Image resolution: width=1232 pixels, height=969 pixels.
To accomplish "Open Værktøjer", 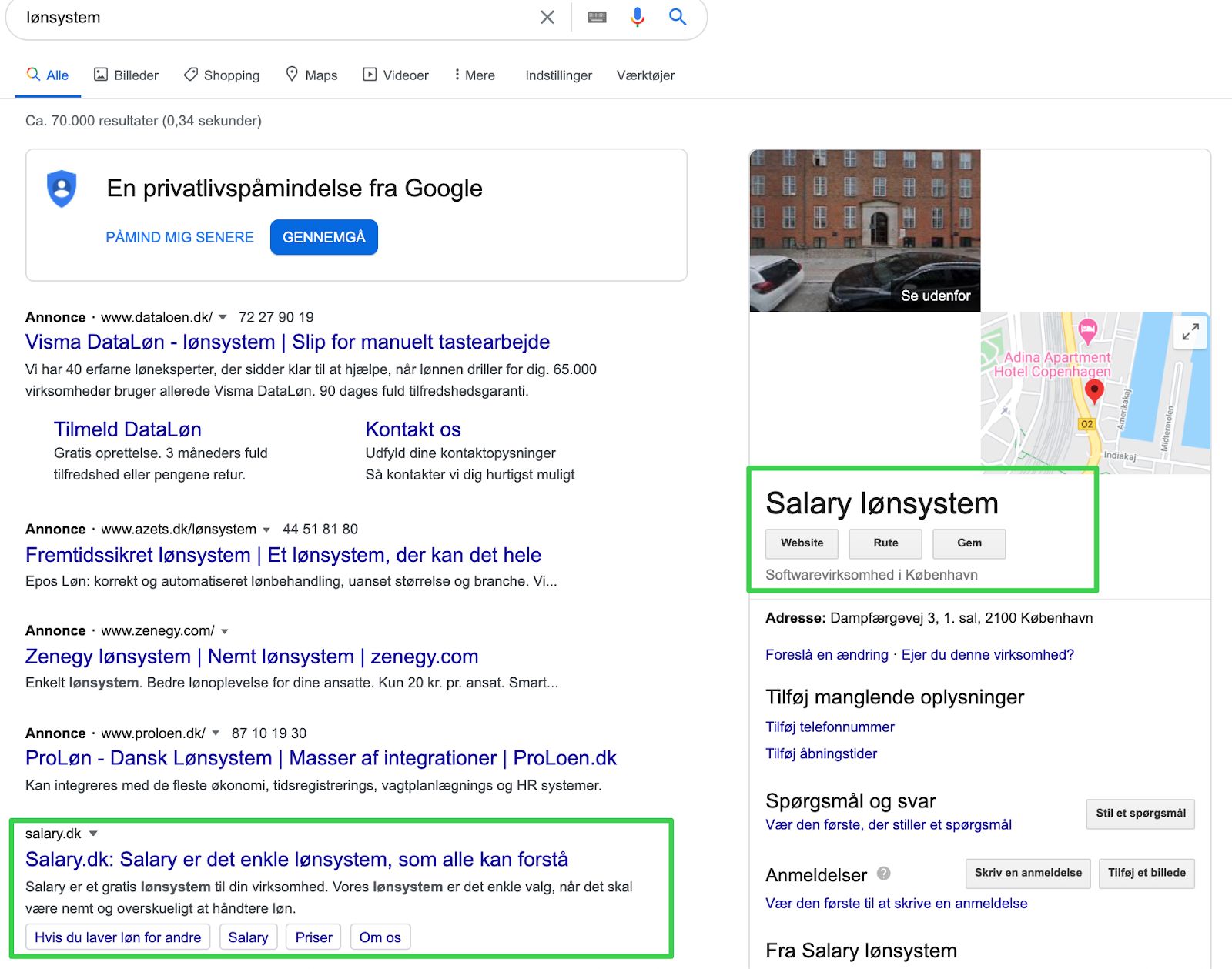I will pyautogui.click(x=645, y=75).
